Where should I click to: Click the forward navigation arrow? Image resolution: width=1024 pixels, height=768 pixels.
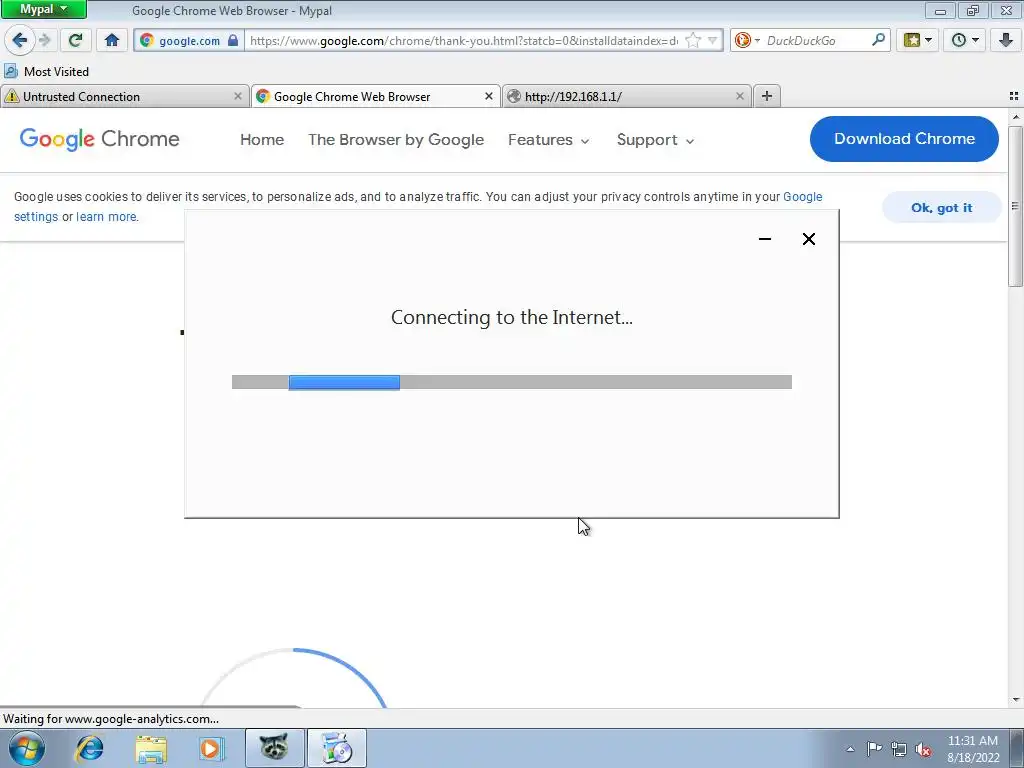[x=45, y=40]
